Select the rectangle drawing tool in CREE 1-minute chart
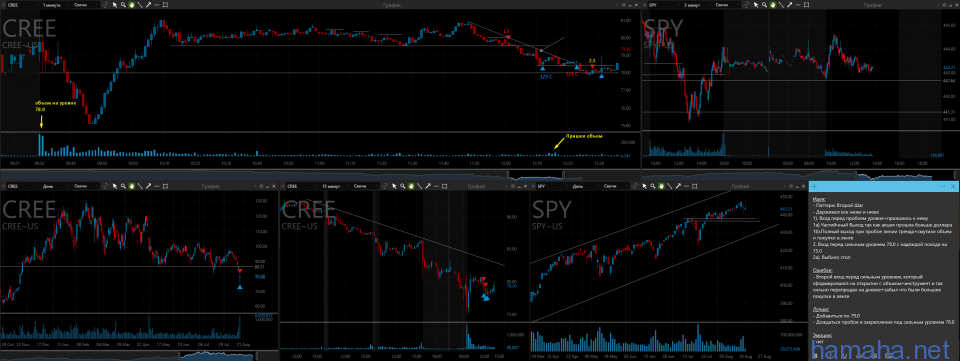The height and width of the screenshot is (361, 960). tap(165, 5)
